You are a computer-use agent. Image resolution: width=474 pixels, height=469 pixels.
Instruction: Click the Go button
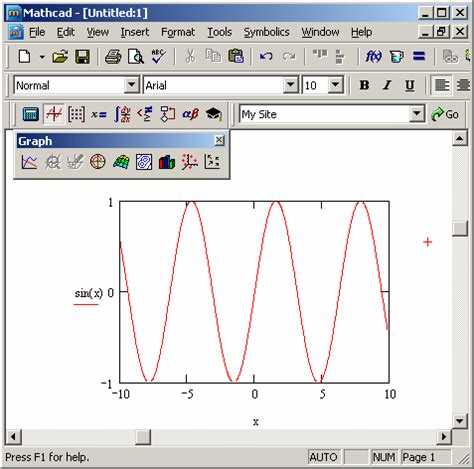pos(445,114)
